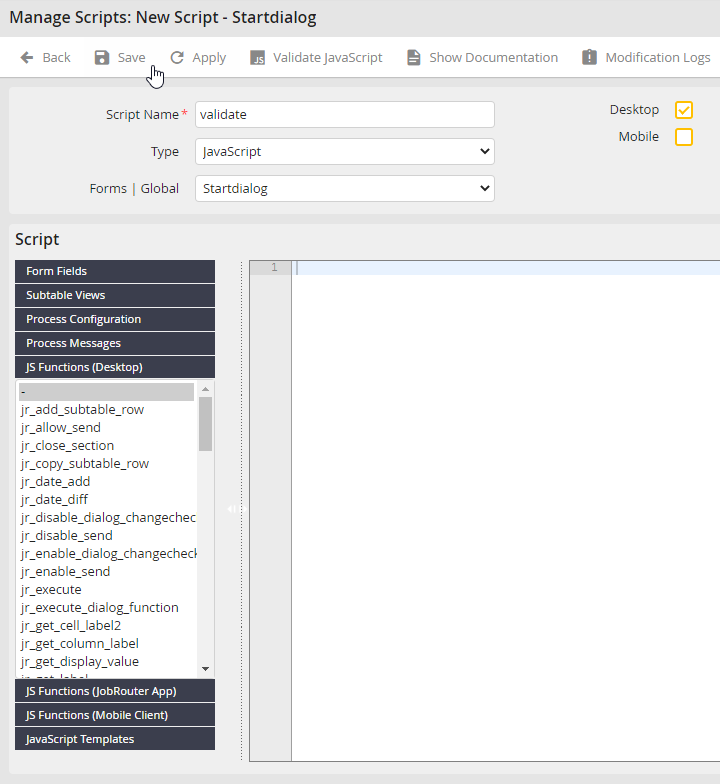Apply changes with the Apply button
The width and height of the screenshot is (720, 784).
pyautogui.click(x=198, y=58)
